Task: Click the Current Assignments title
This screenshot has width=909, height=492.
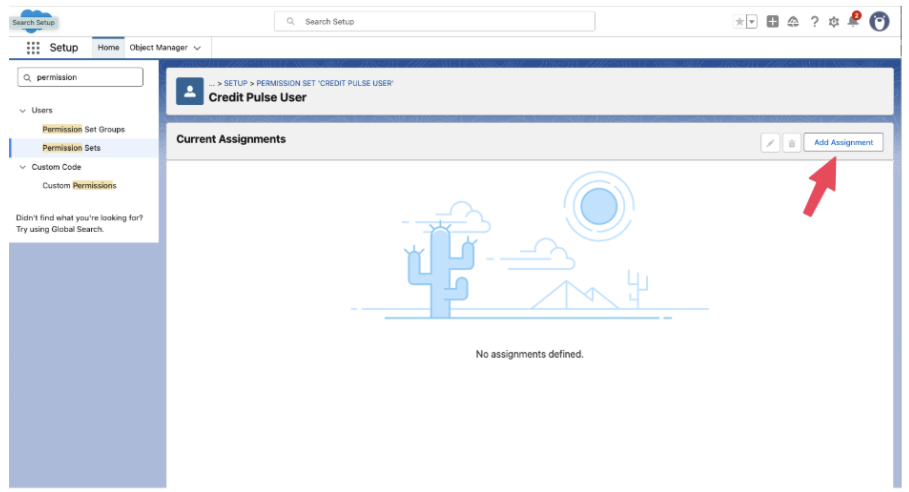Action: point(231,139)
